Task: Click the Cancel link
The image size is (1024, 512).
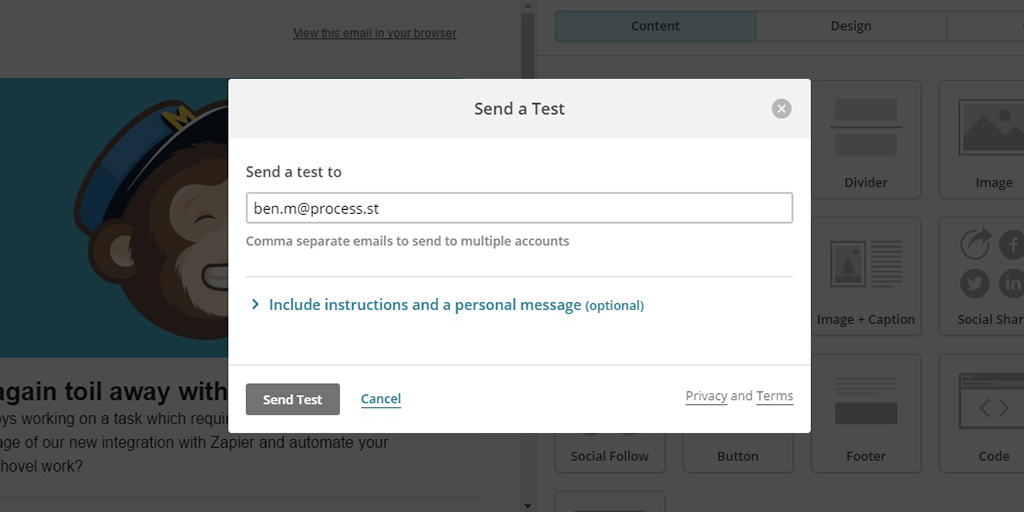Action: click(x=381, y=399)
